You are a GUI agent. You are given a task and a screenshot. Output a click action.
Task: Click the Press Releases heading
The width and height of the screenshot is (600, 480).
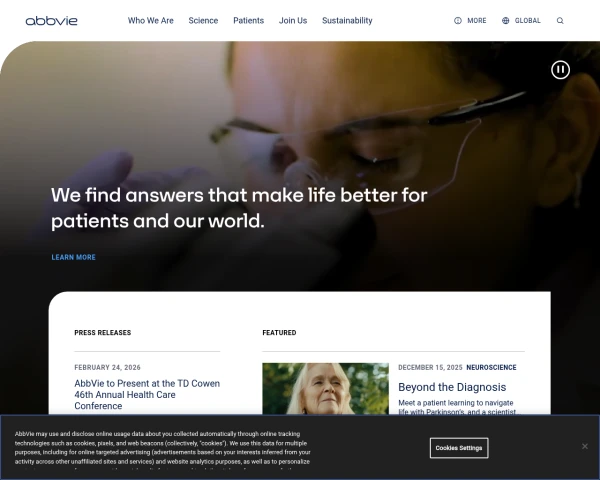coord(103,333)
